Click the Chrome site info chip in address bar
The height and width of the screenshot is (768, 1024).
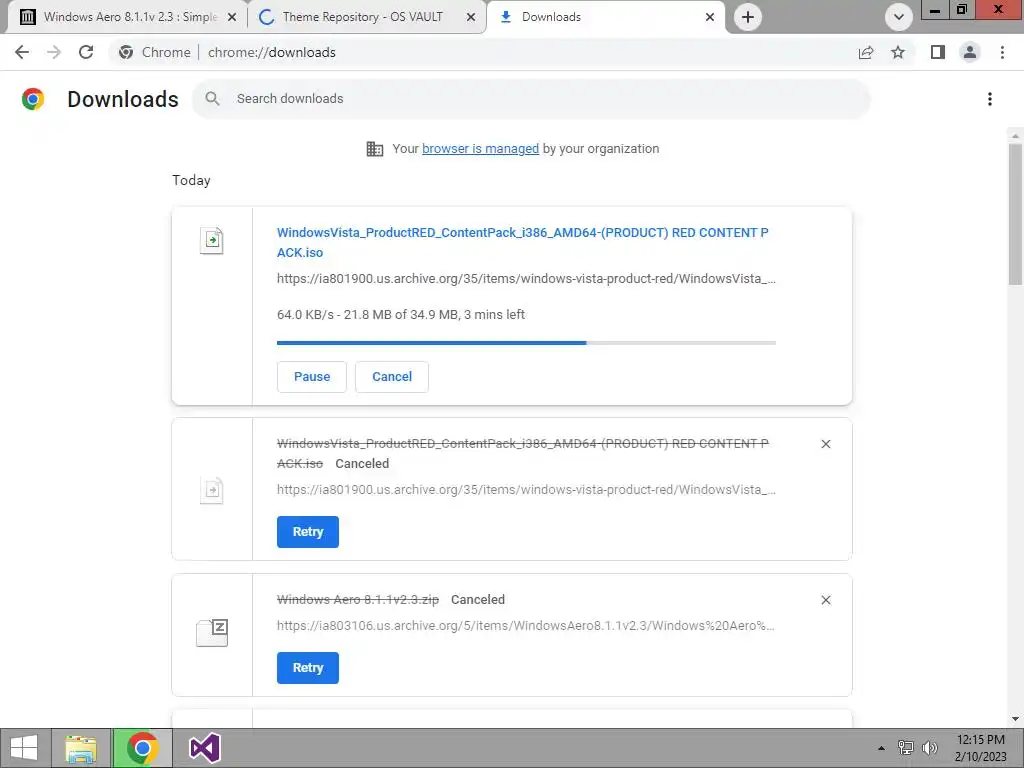[155, 52]
